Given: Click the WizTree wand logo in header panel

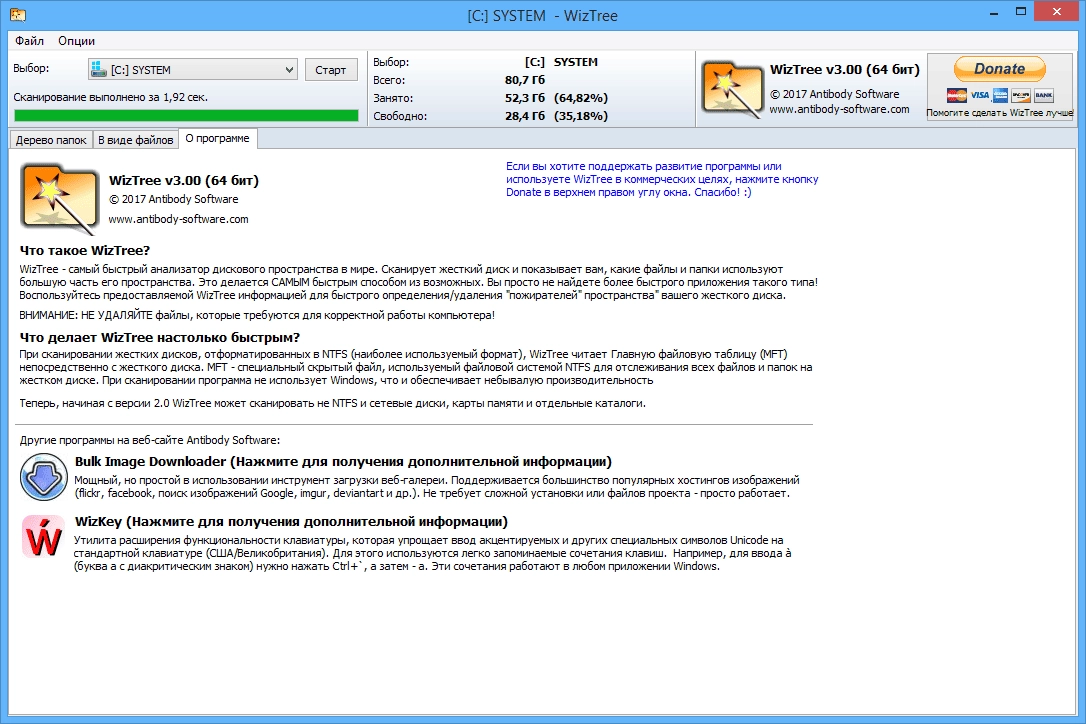Looking at the screenshot, I should pos(732,89).
